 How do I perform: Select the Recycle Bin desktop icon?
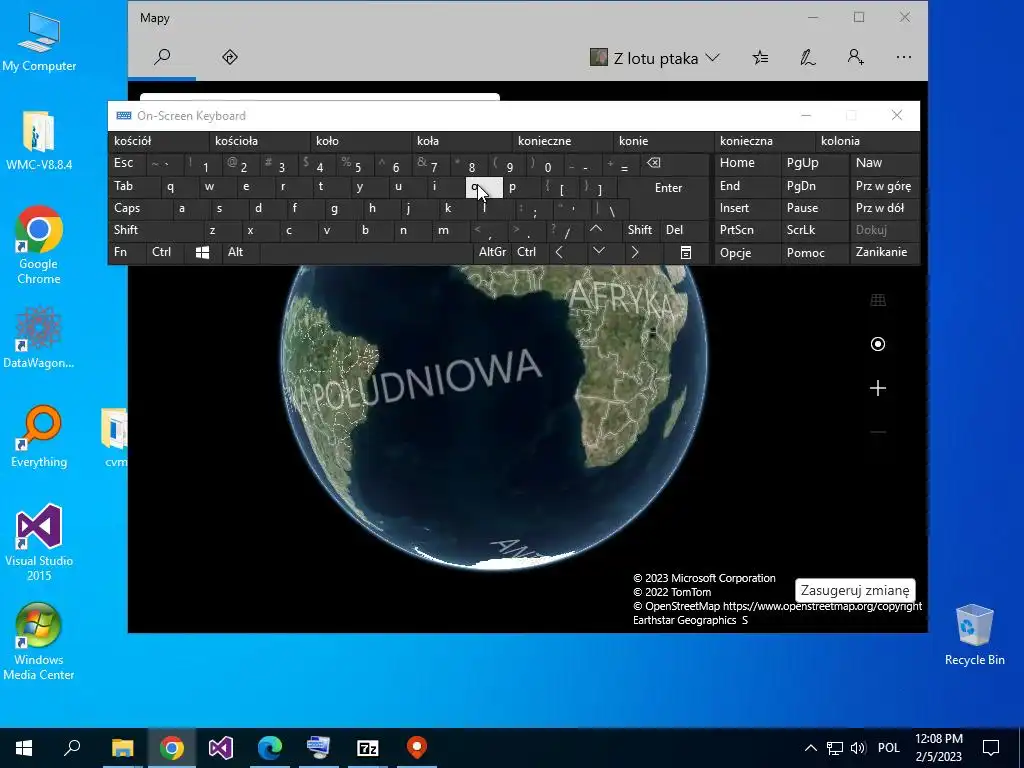974,634
